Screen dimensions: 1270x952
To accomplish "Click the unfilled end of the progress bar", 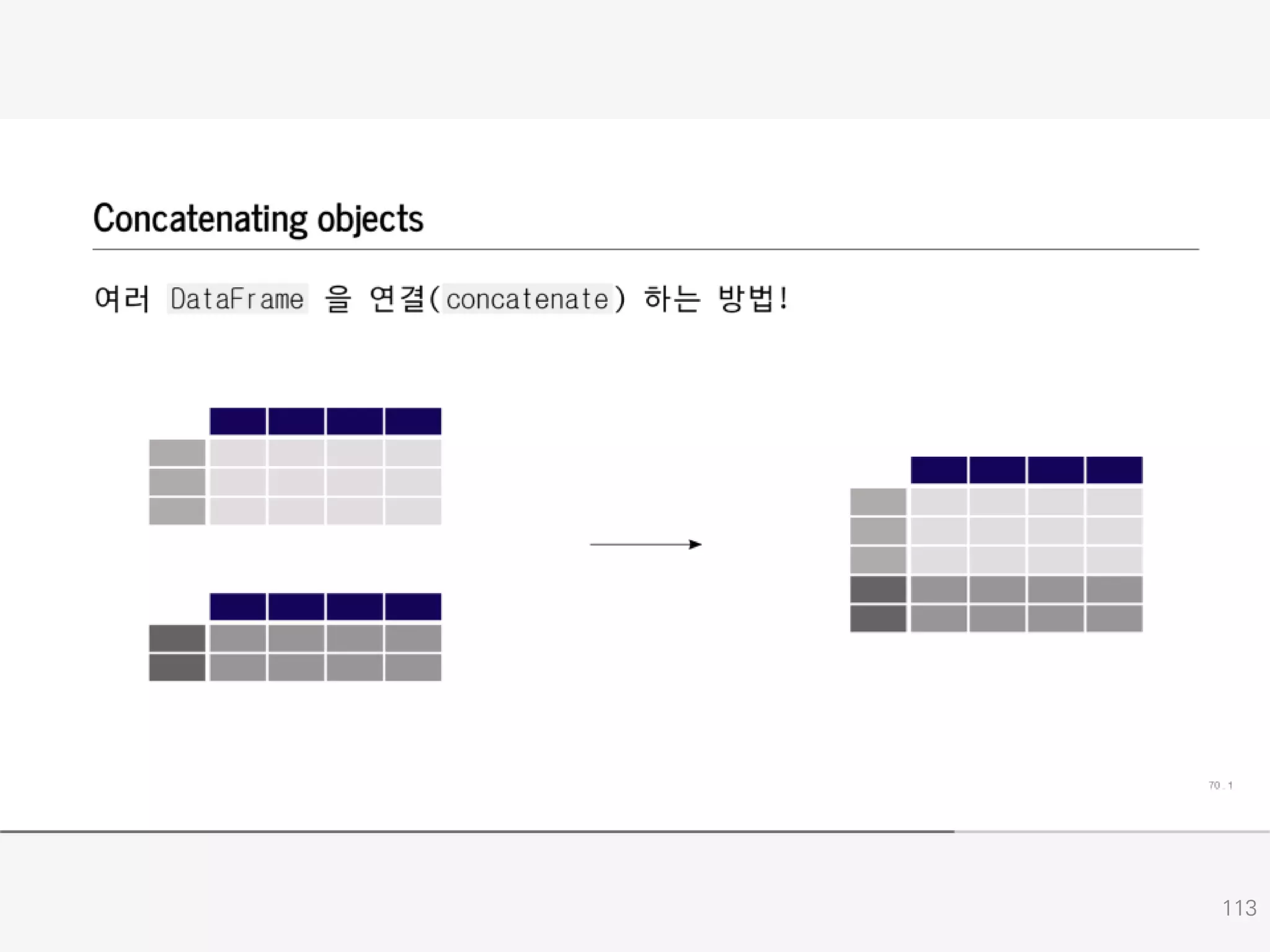I will 1116,831.
